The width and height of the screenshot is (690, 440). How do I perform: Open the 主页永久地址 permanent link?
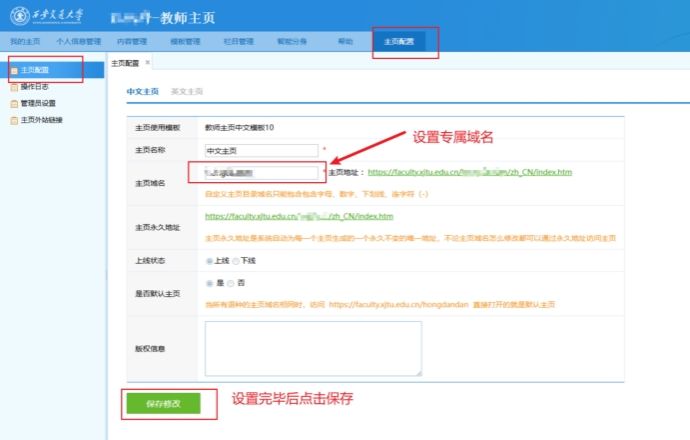pyautogui.click(x=298, y=216)
